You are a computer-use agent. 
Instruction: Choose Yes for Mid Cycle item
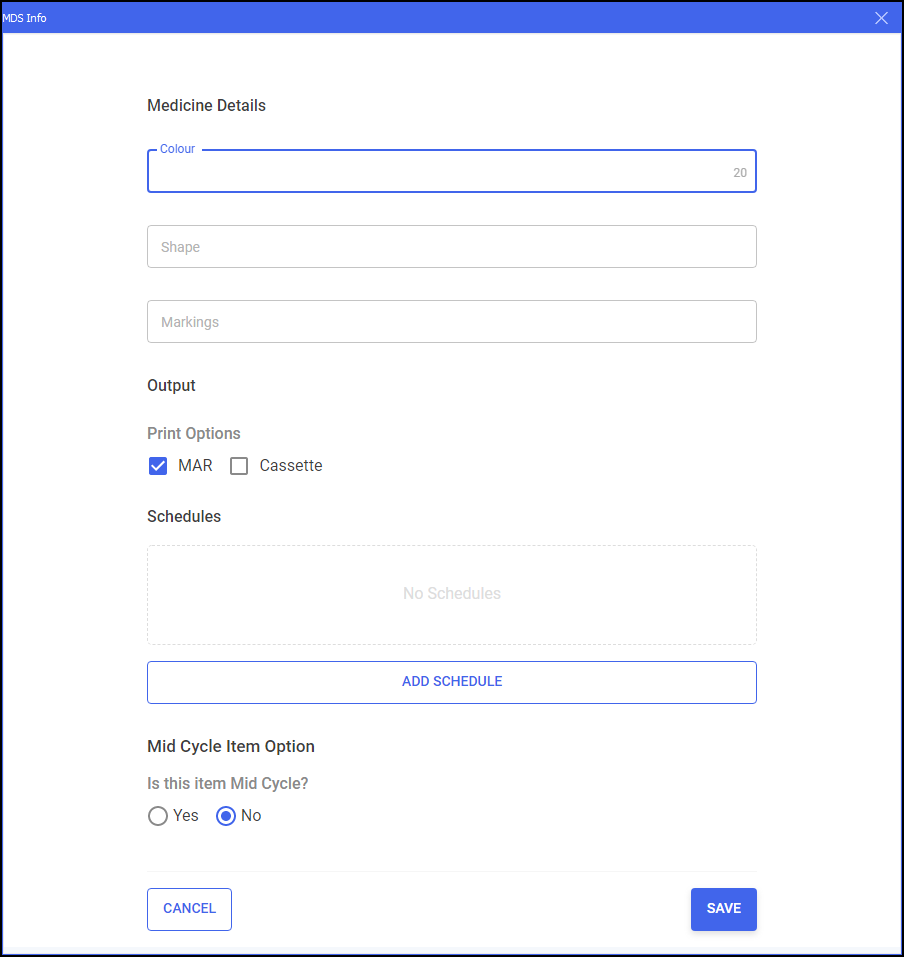point(158,816)
